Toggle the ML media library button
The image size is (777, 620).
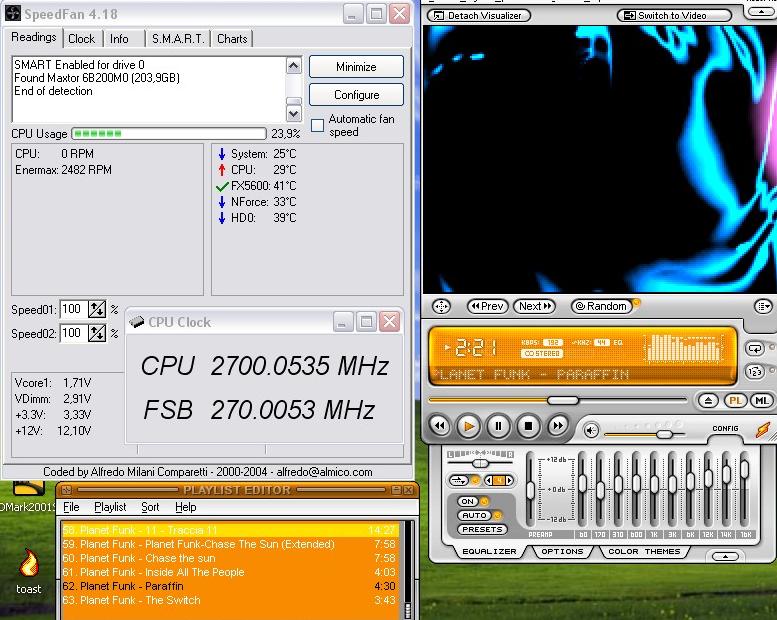[x=762, y=400]
